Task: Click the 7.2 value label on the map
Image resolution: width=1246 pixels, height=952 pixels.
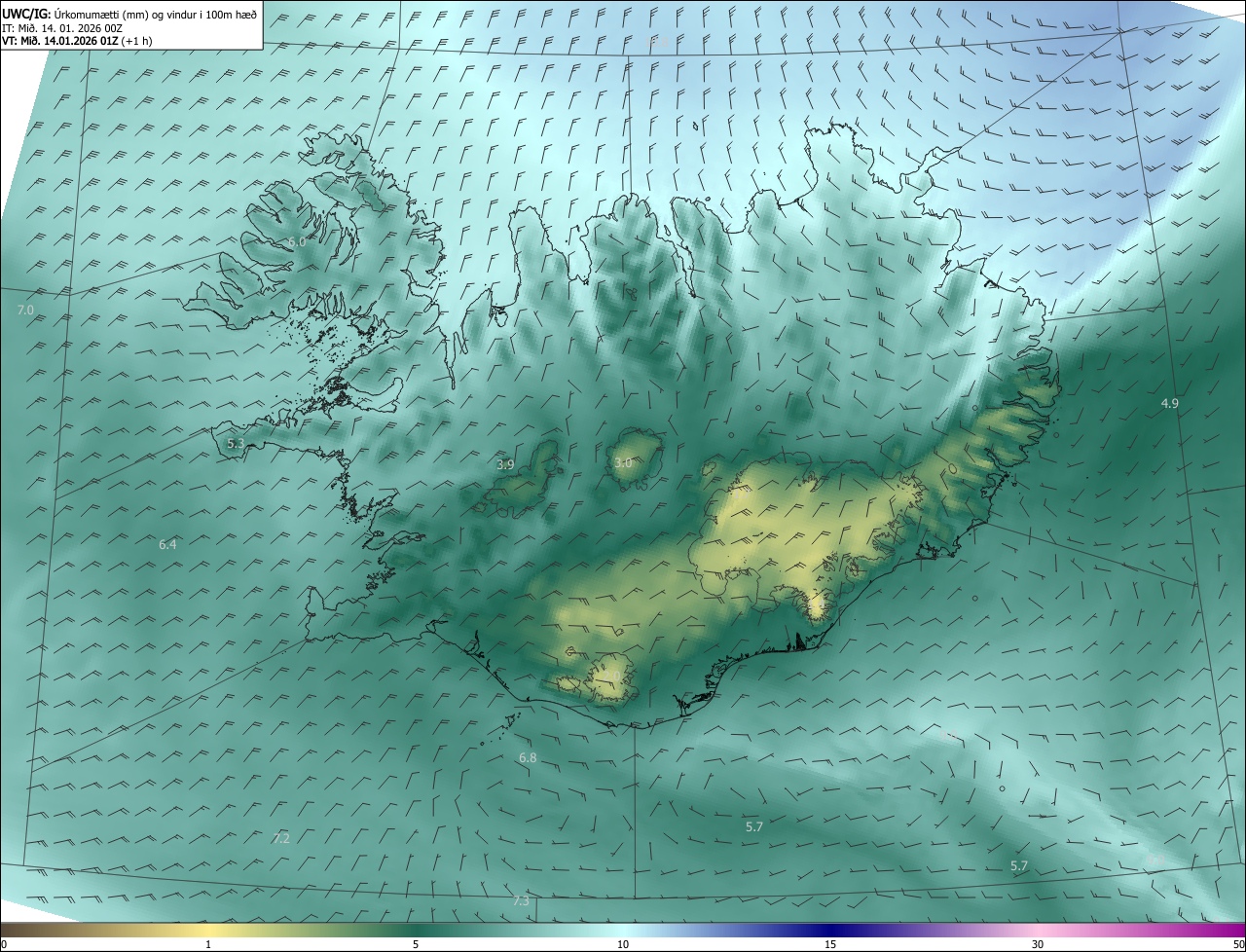Action: pos(281,838)
